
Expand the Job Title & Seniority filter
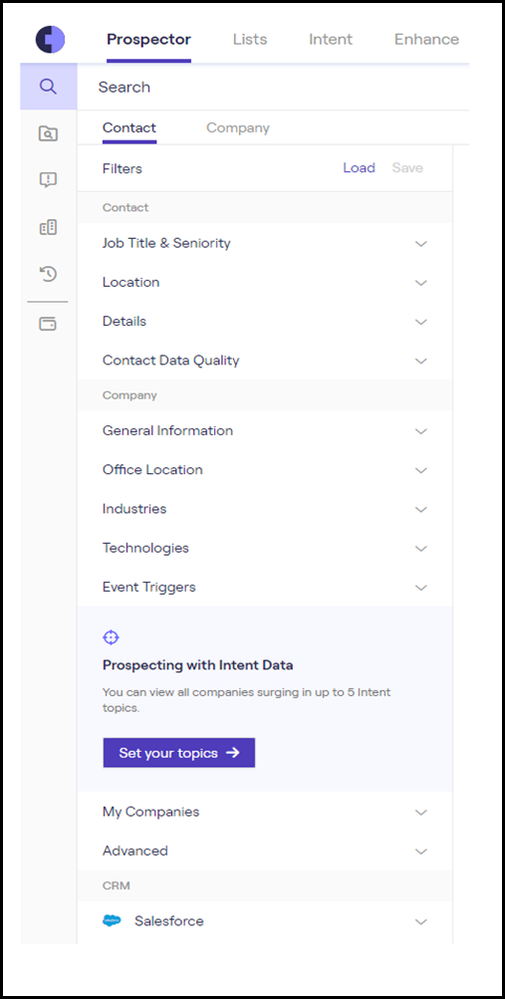(x=265, y=243)
